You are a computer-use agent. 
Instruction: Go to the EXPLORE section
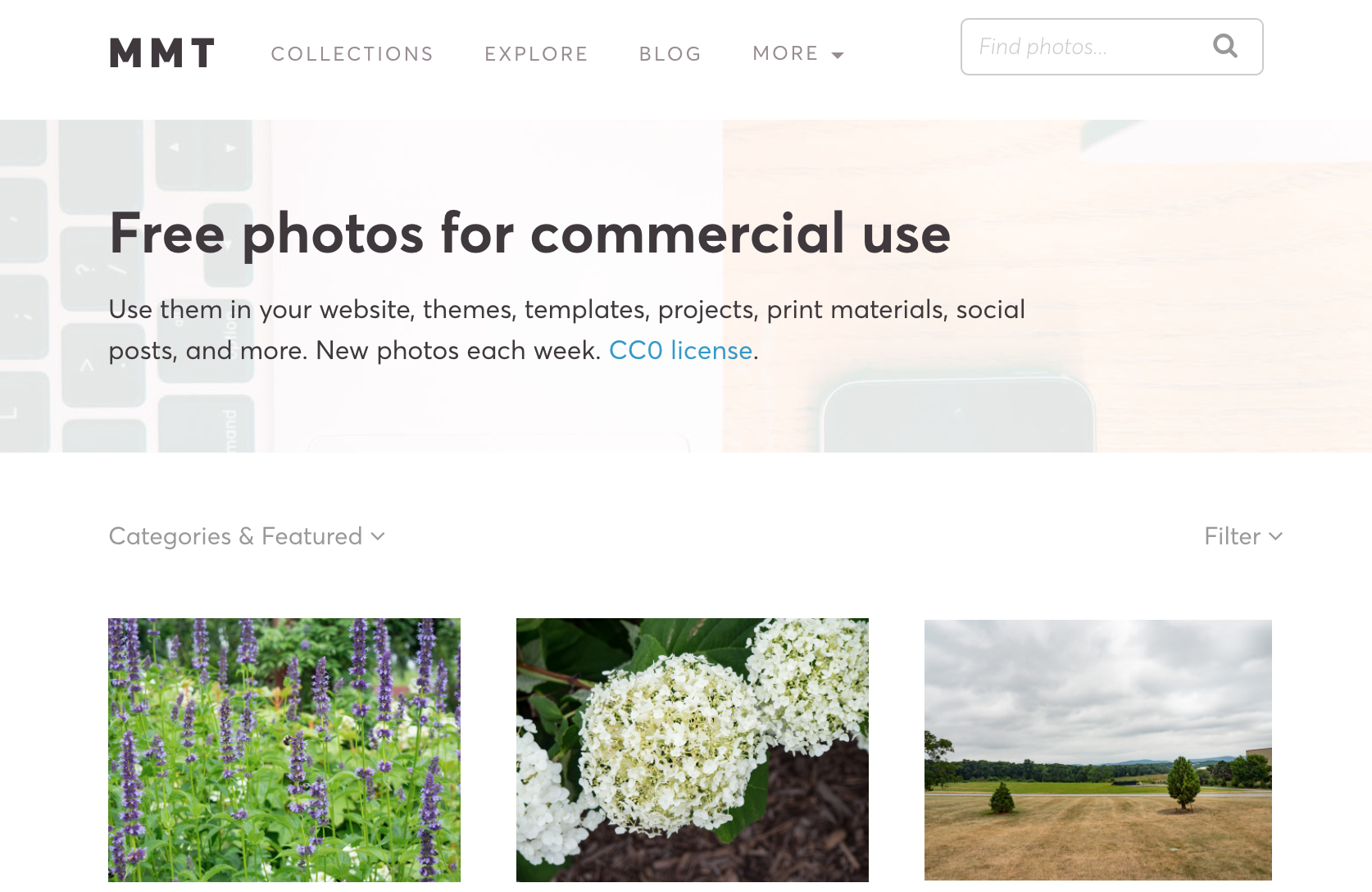[537, 54]
